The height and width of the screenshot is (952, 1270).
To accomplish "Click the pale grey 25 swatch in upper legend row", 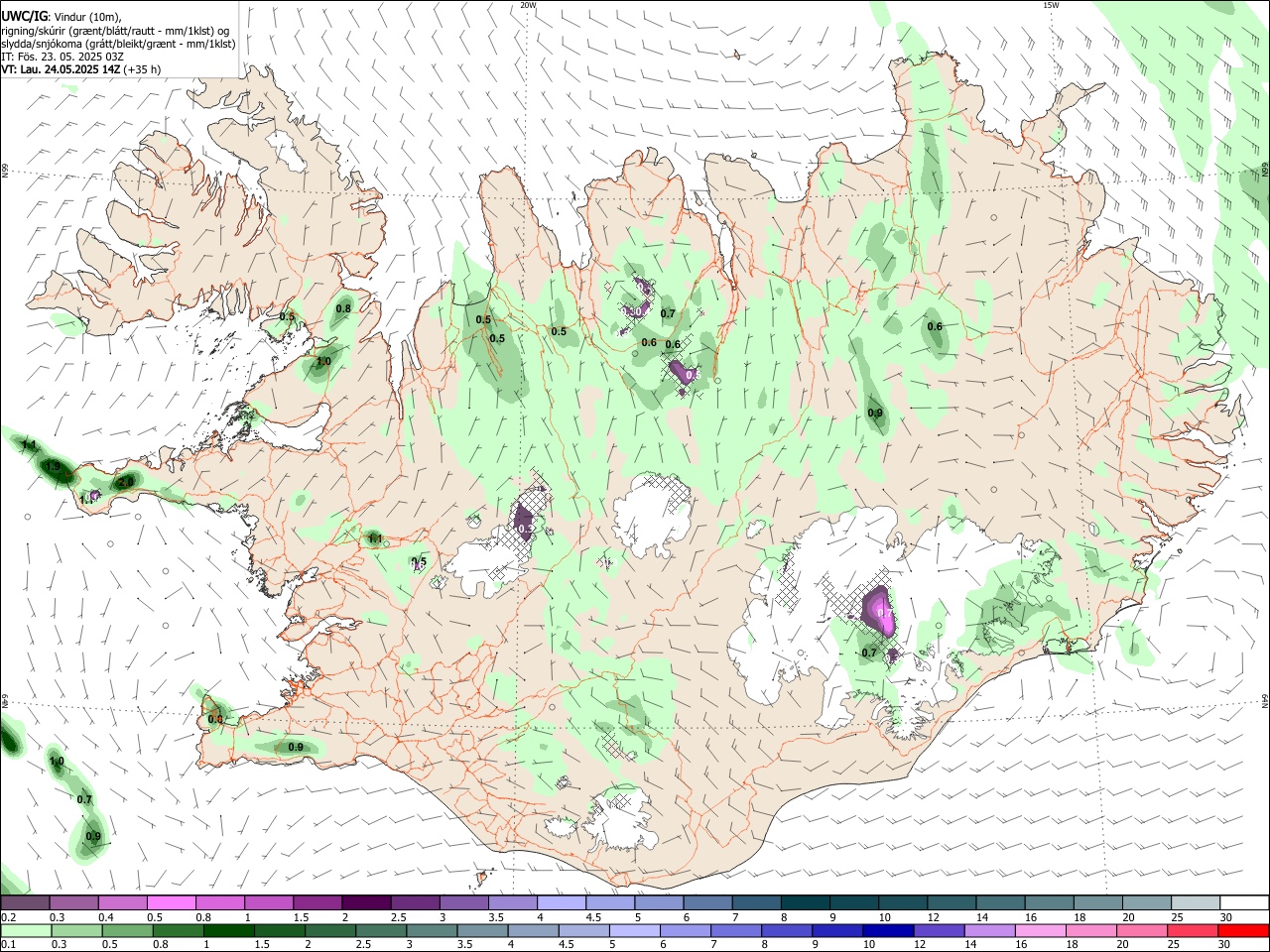I will 1195,903.
